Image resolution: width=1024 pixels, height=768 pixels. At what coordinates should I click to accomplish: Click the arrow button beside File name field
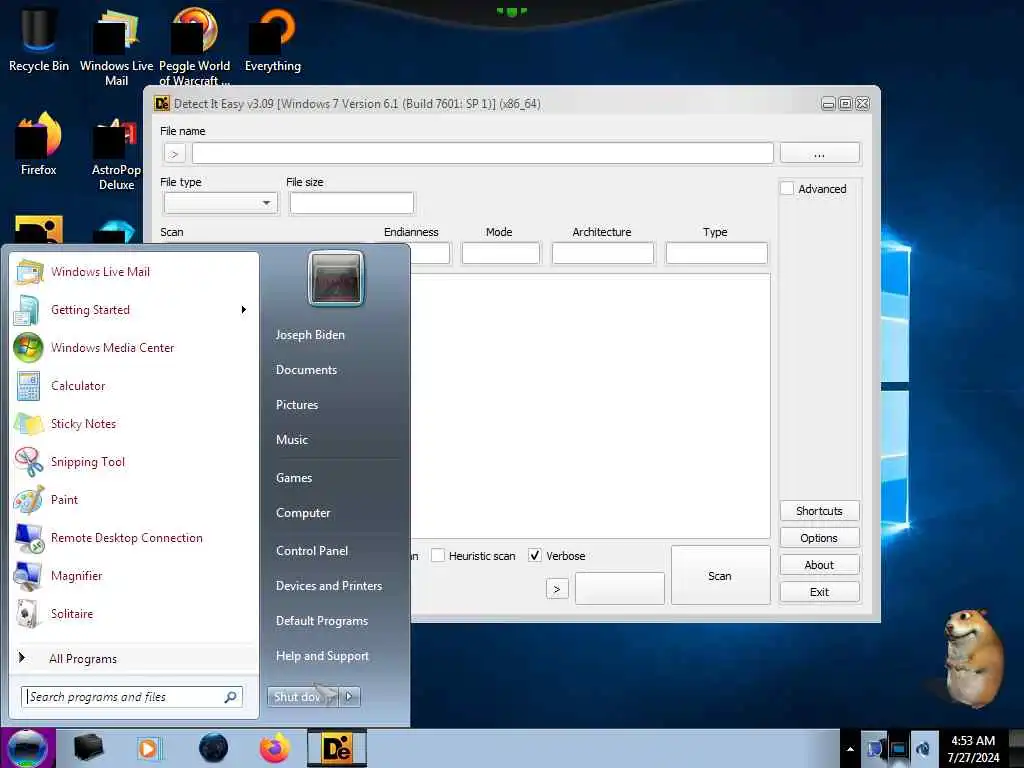[x=174, y=153]
